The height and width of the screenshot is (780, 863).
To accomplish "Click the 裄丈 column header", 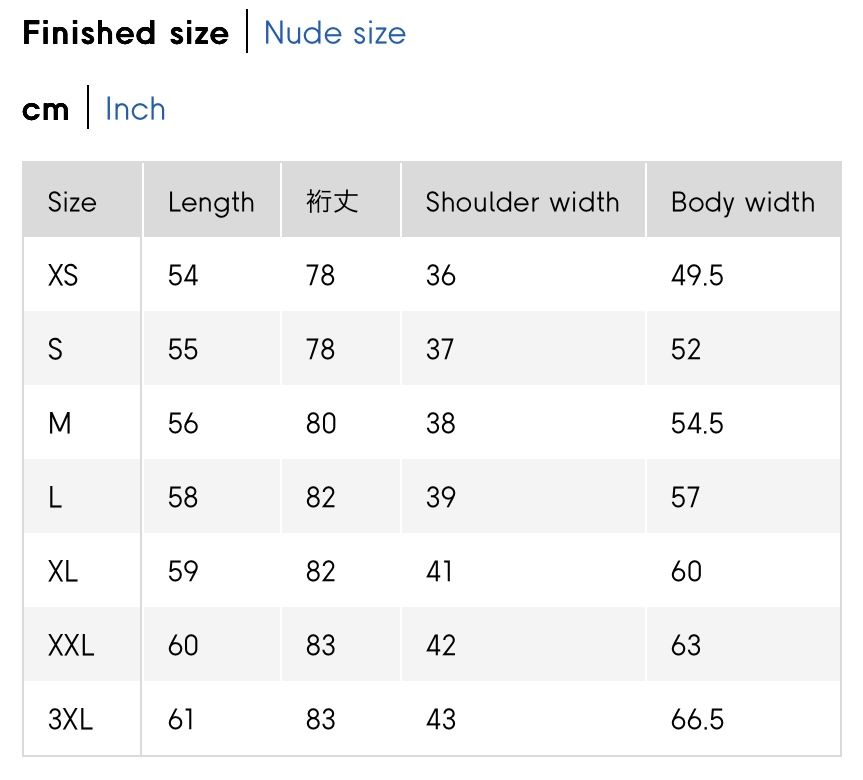I will point(332,202).
